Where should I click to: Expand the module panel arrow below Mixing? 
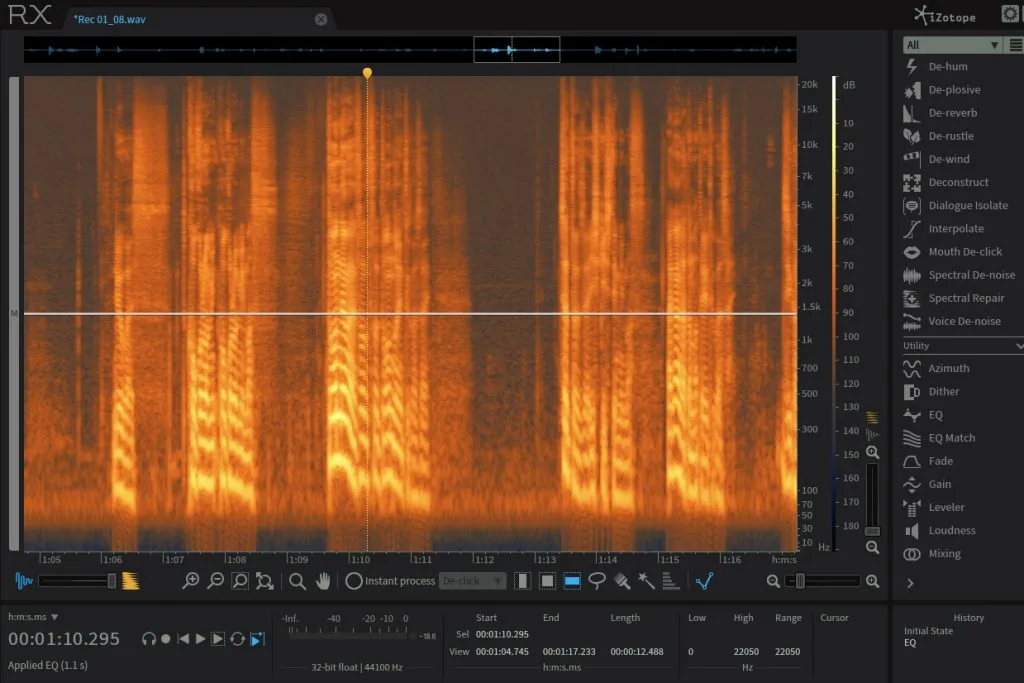click(x=910, y=583)
